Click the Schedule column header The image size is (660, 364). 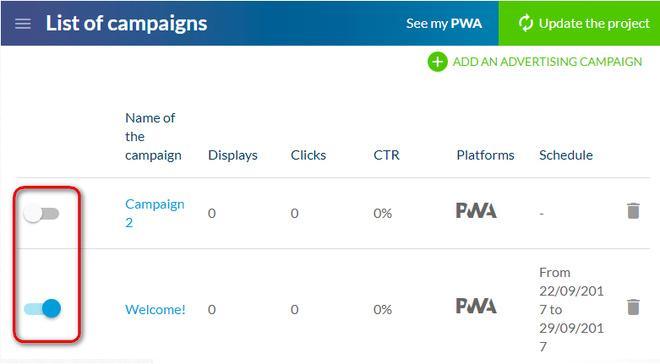point(566,155)
